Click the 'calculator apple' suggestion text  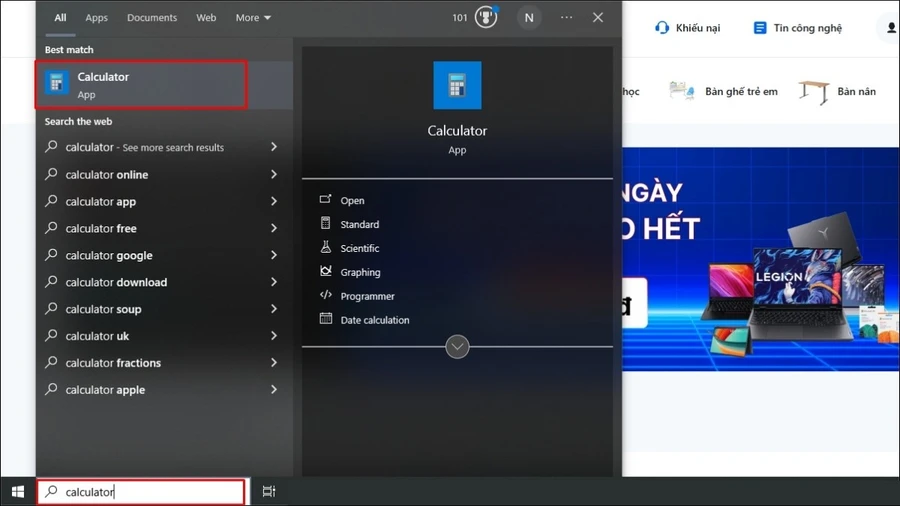tap(105, 390)
